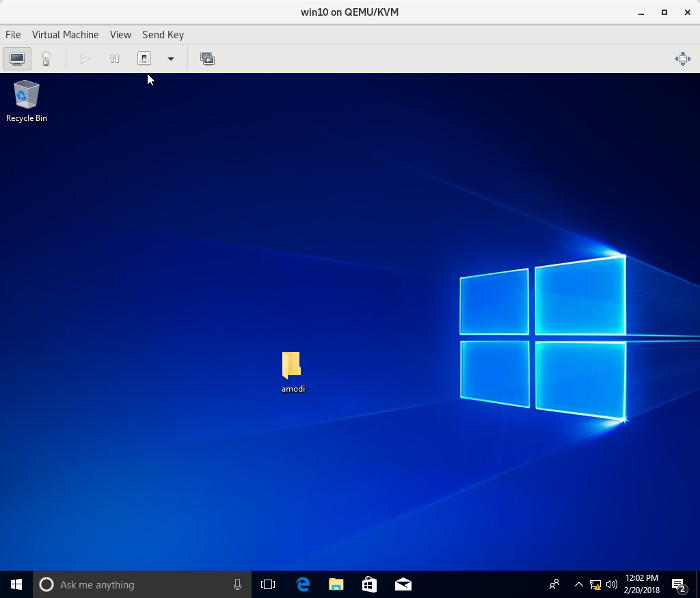Click the shut down VM button

pos(144,59)
